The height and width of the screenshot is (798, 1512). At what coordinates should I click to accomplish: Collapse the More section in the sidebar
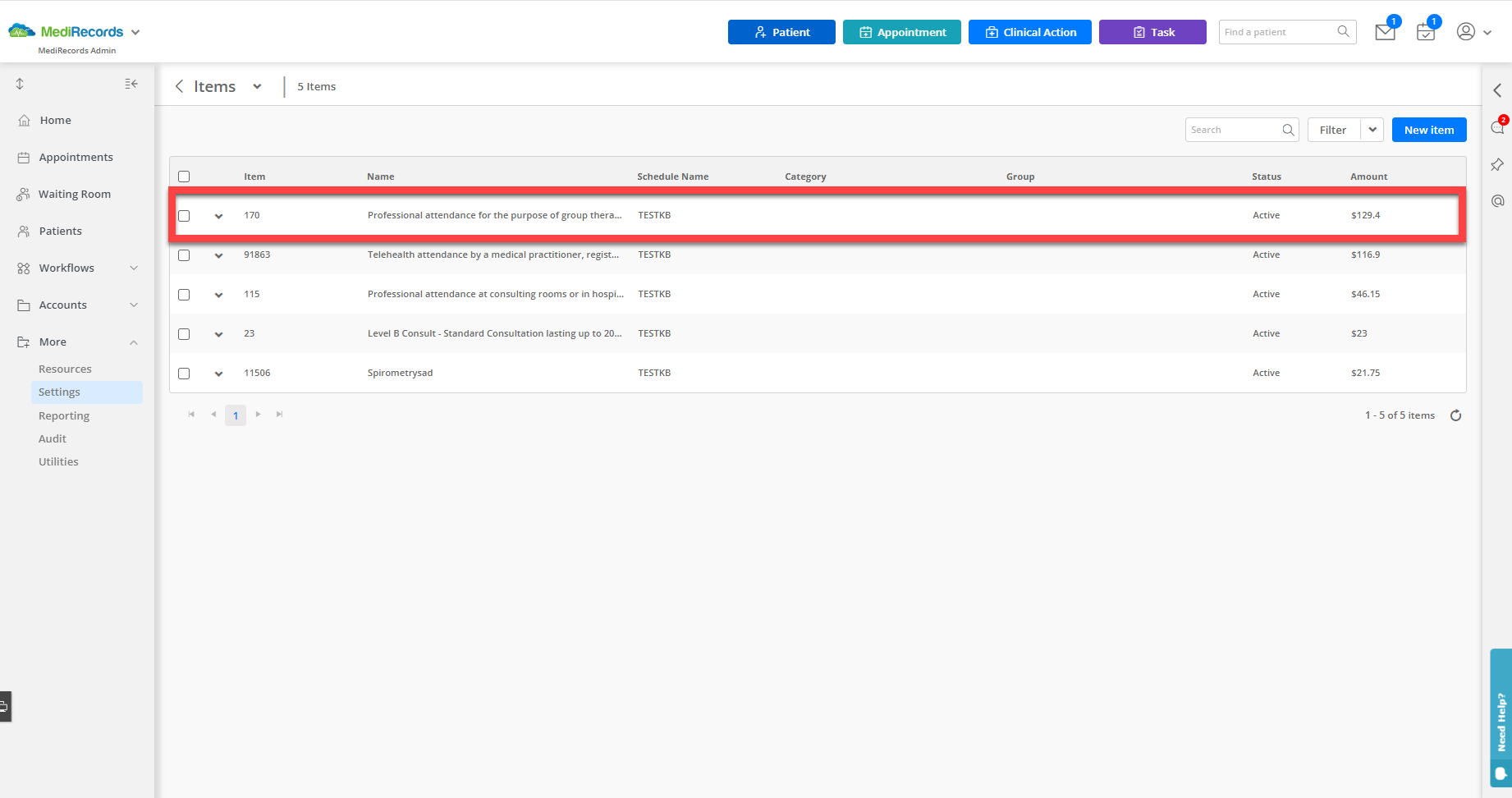[134, 342]
